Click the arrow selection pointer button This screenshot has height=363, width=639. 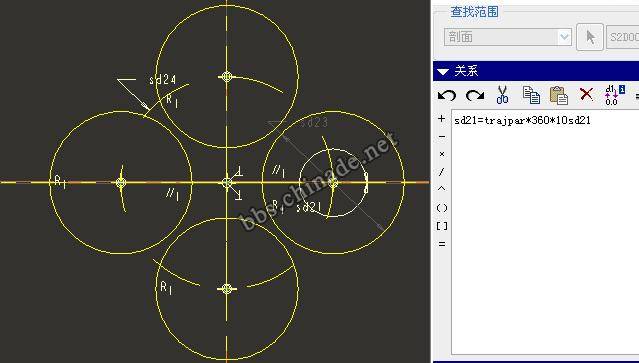click(x=590, y=37)
